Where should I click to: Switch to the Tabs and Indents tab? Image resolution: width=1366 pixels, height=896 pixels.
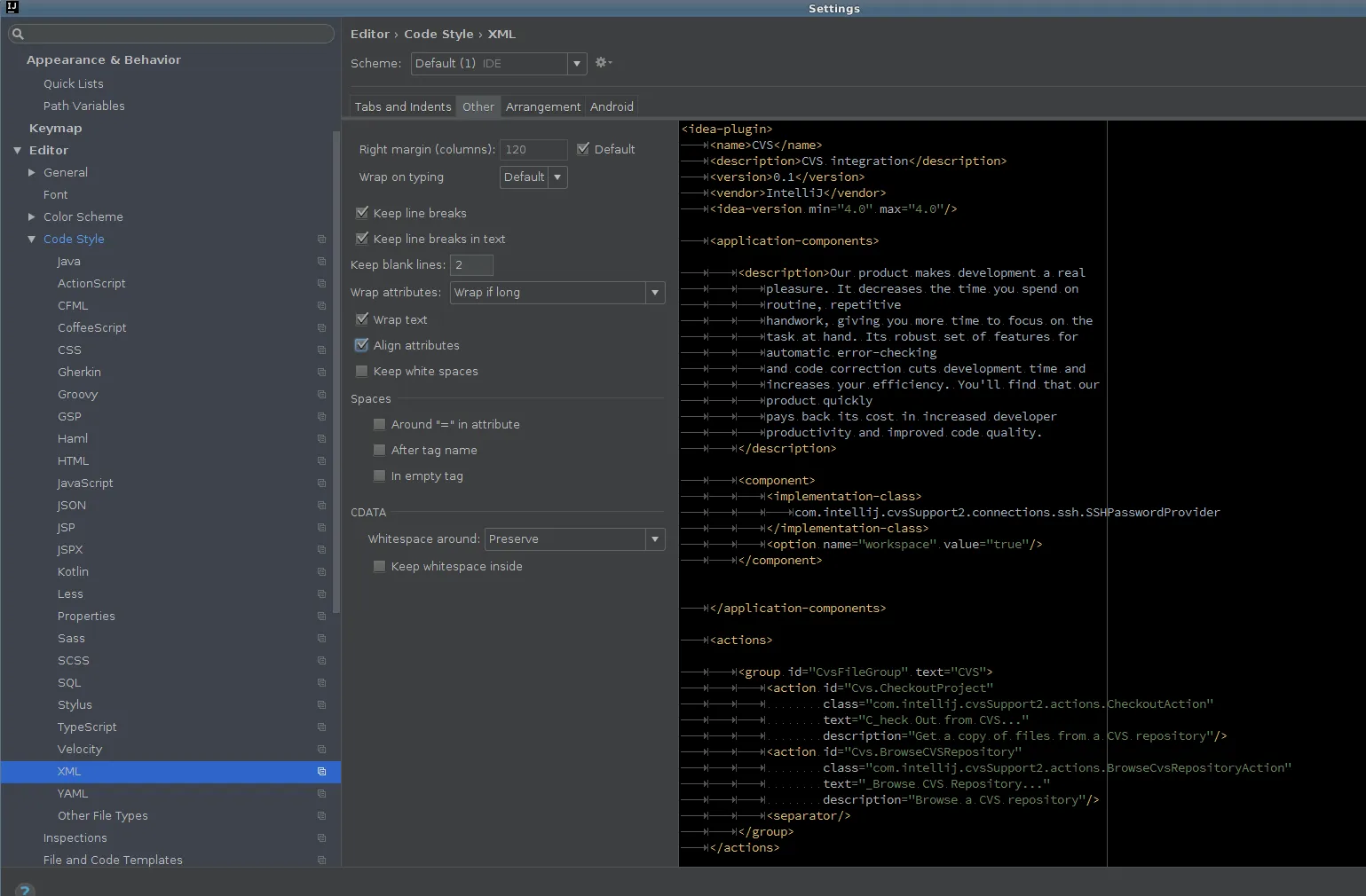403,106
